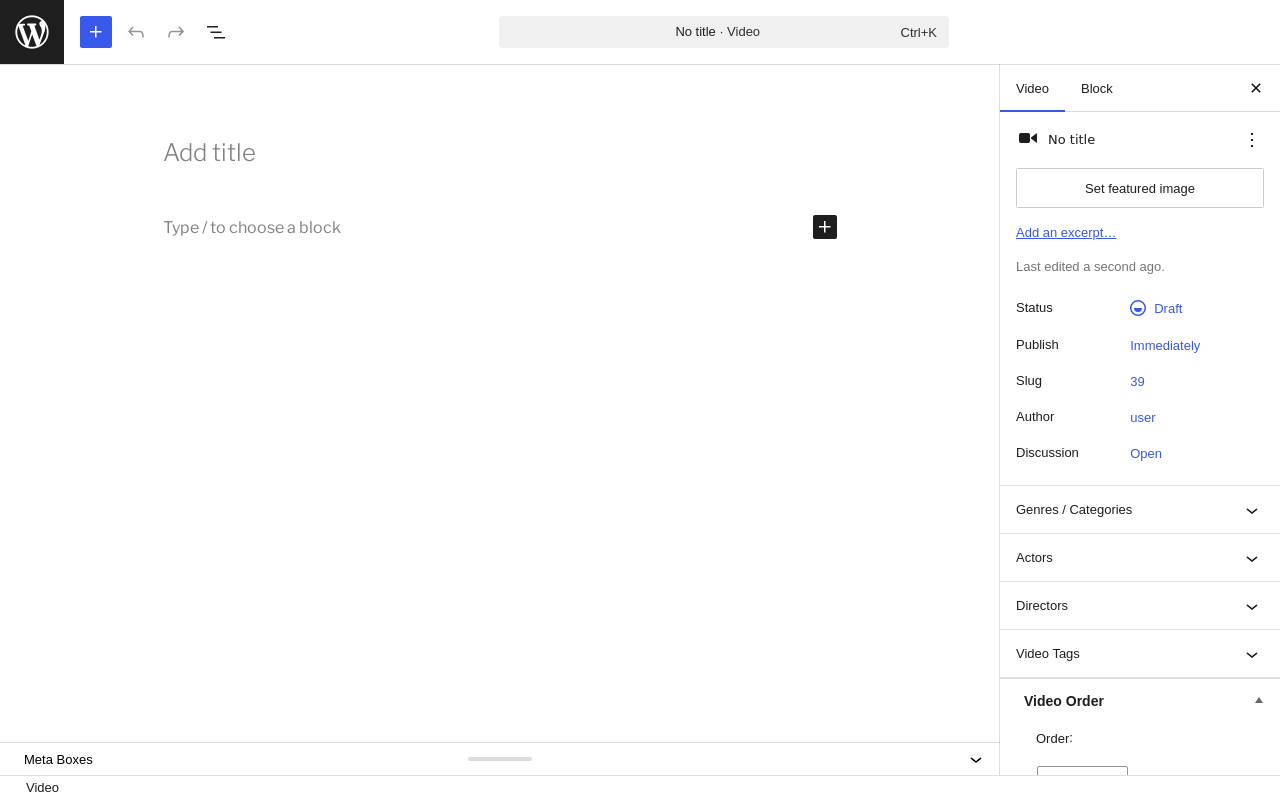Expand the Genres / Categories panel

(x=1140, y=510)
